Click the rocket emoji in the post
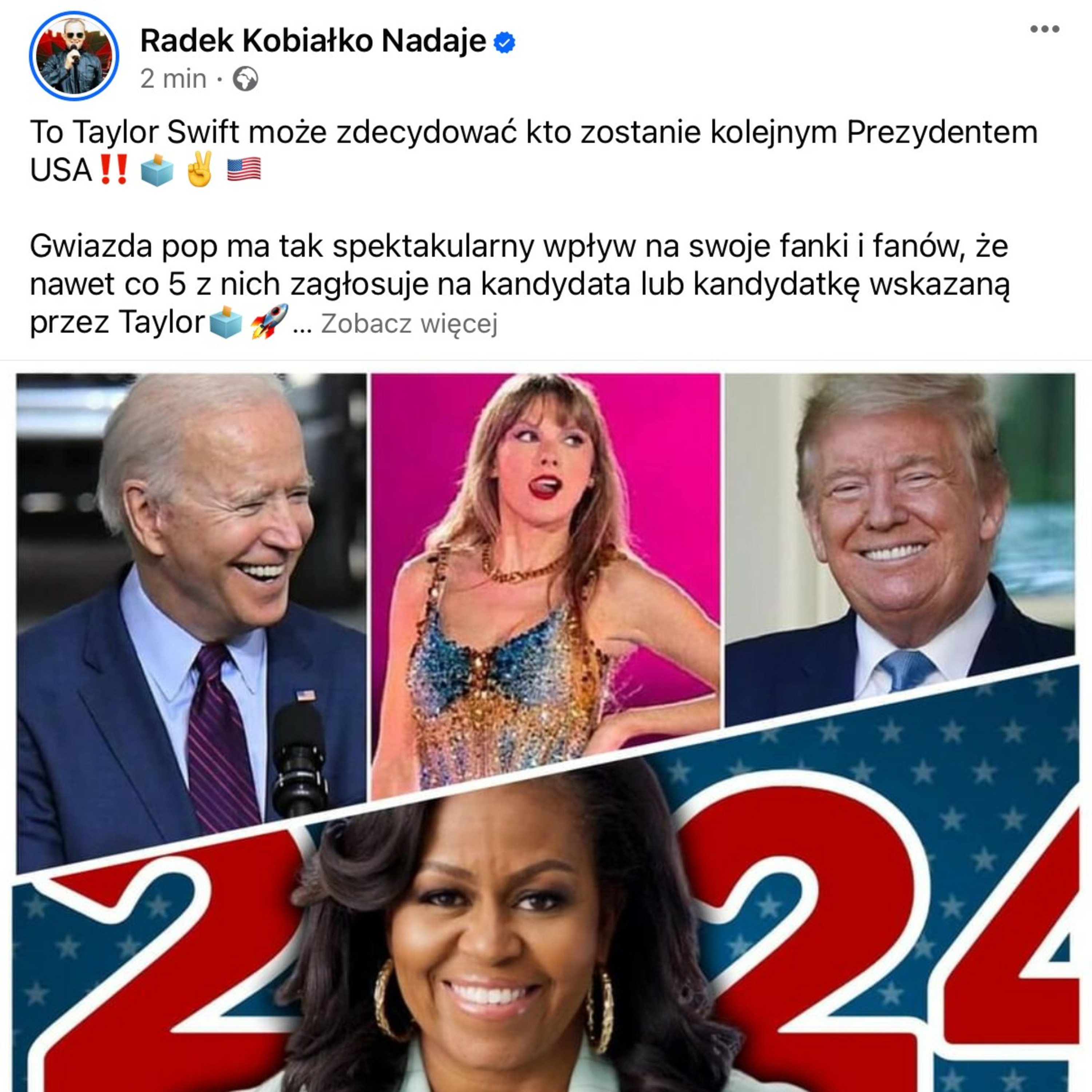 [269, 321]
